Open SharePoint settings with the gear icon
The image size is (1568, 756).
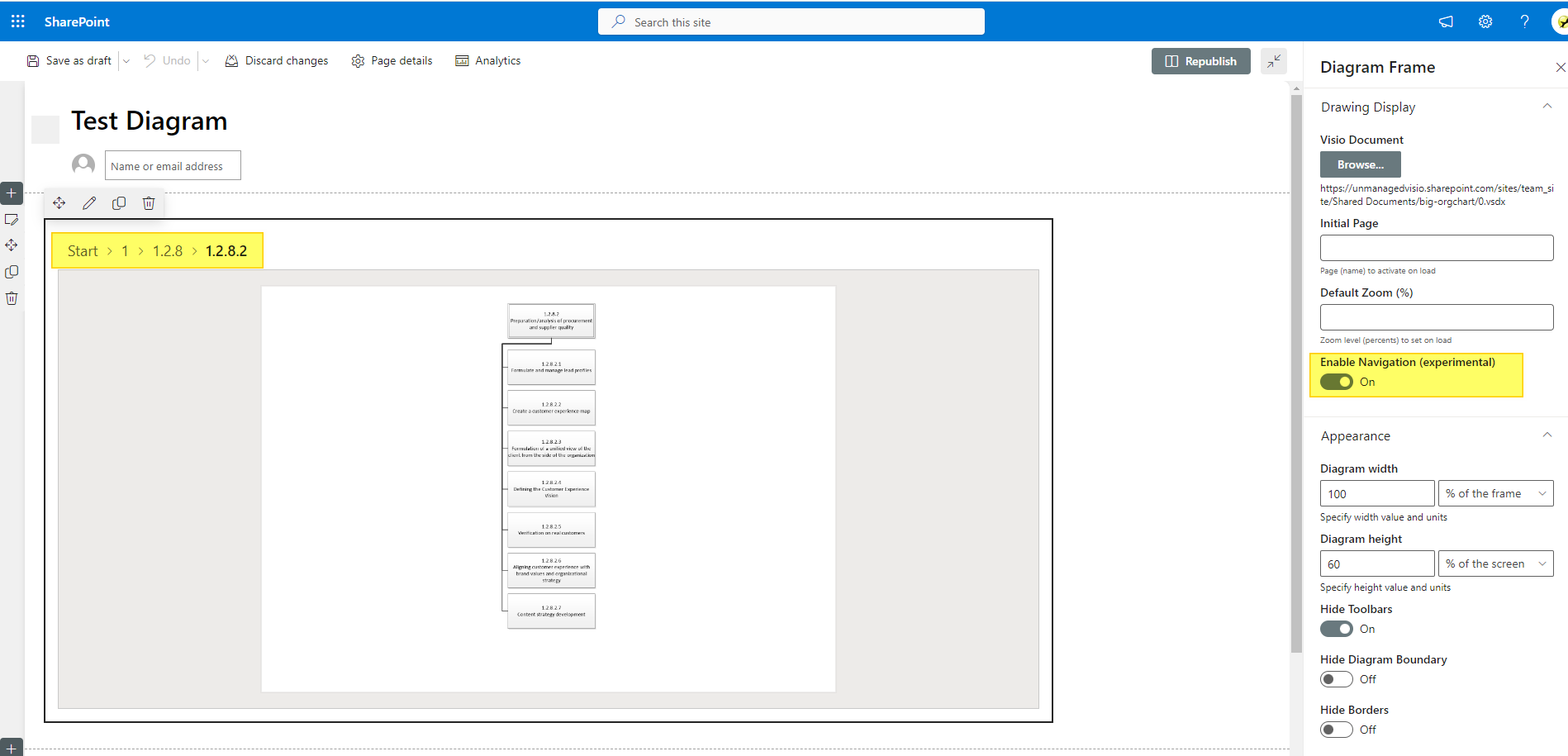[x=1485, y=21]
